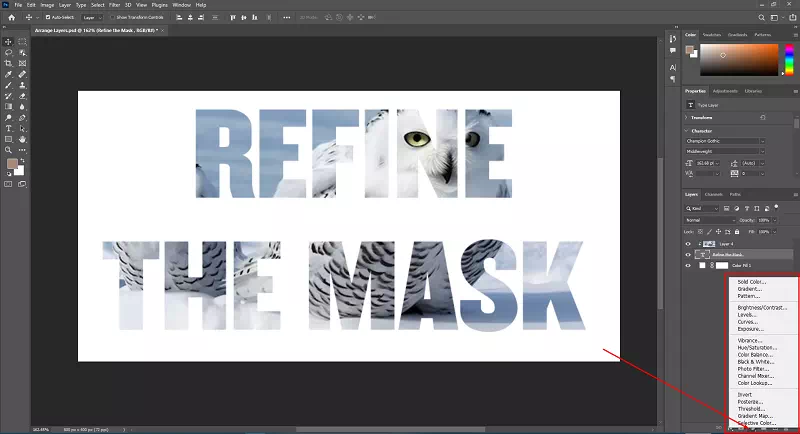Click the Layer 4 thumbnail
Screen dimensions: 800x434
click(709, 244)
